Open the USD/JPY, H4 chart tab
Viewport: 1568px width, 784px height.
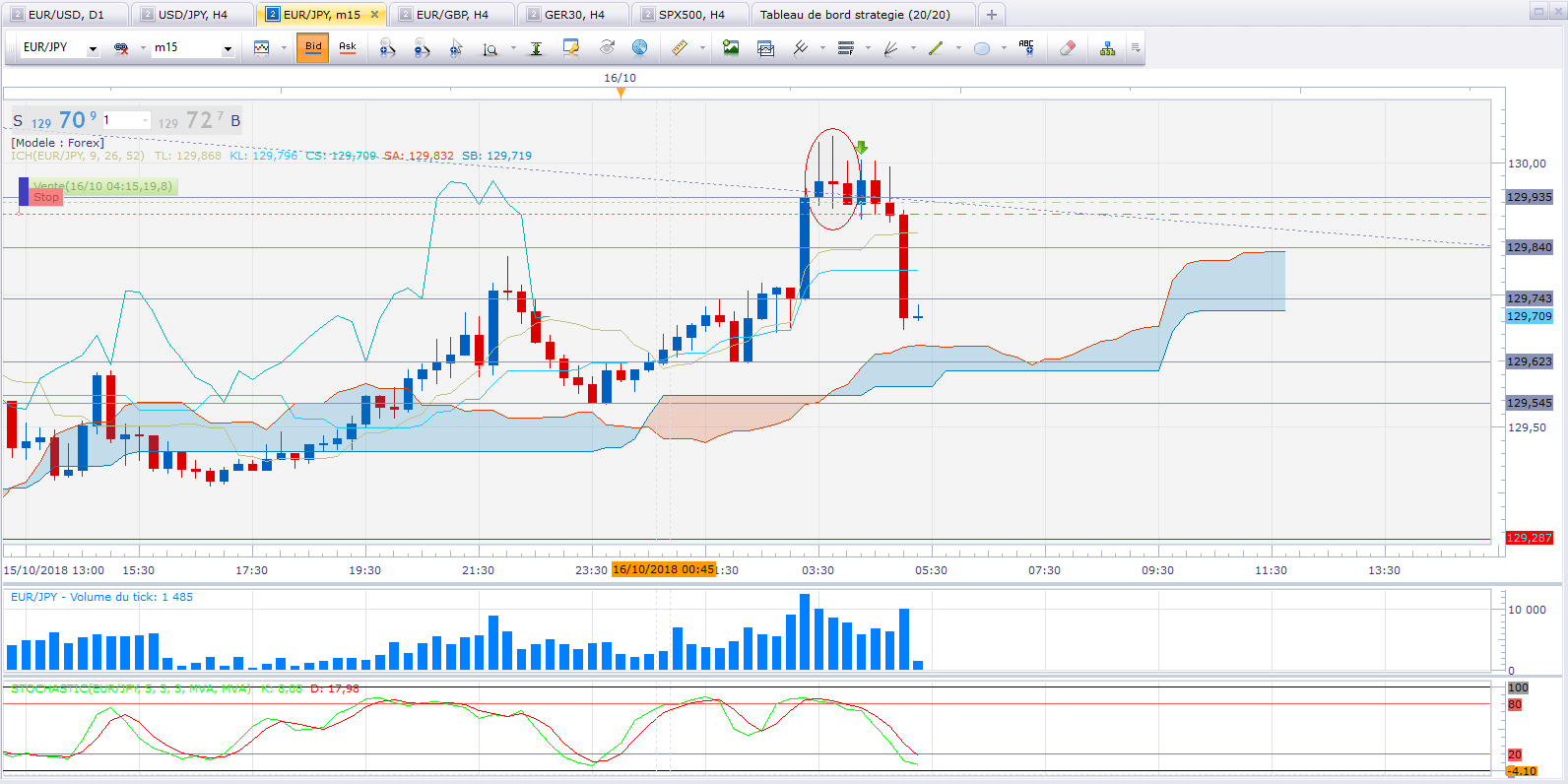(x=193, y=15)
